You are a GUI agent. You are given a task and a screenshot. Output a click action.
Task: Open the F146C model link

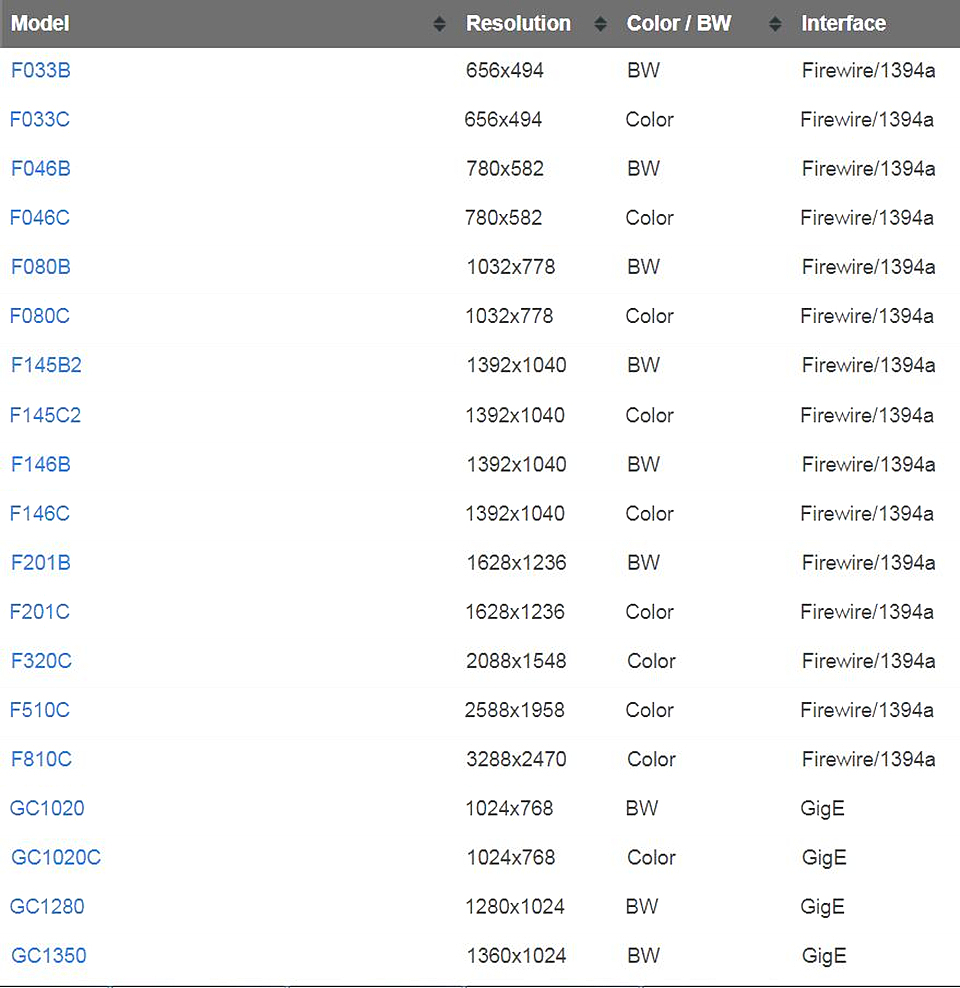point(40,514)
